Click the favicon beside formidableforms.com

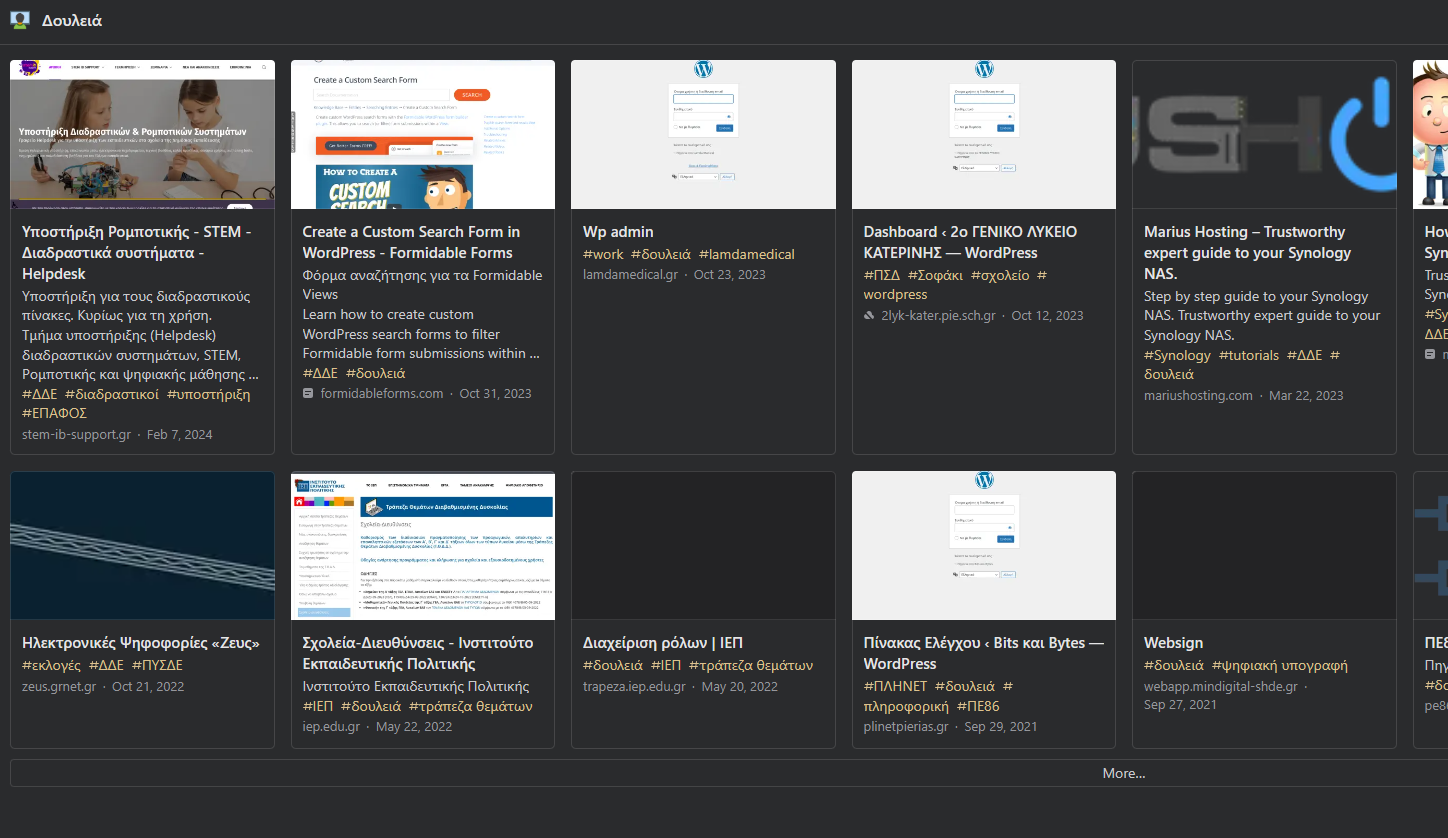pos(308,394)
